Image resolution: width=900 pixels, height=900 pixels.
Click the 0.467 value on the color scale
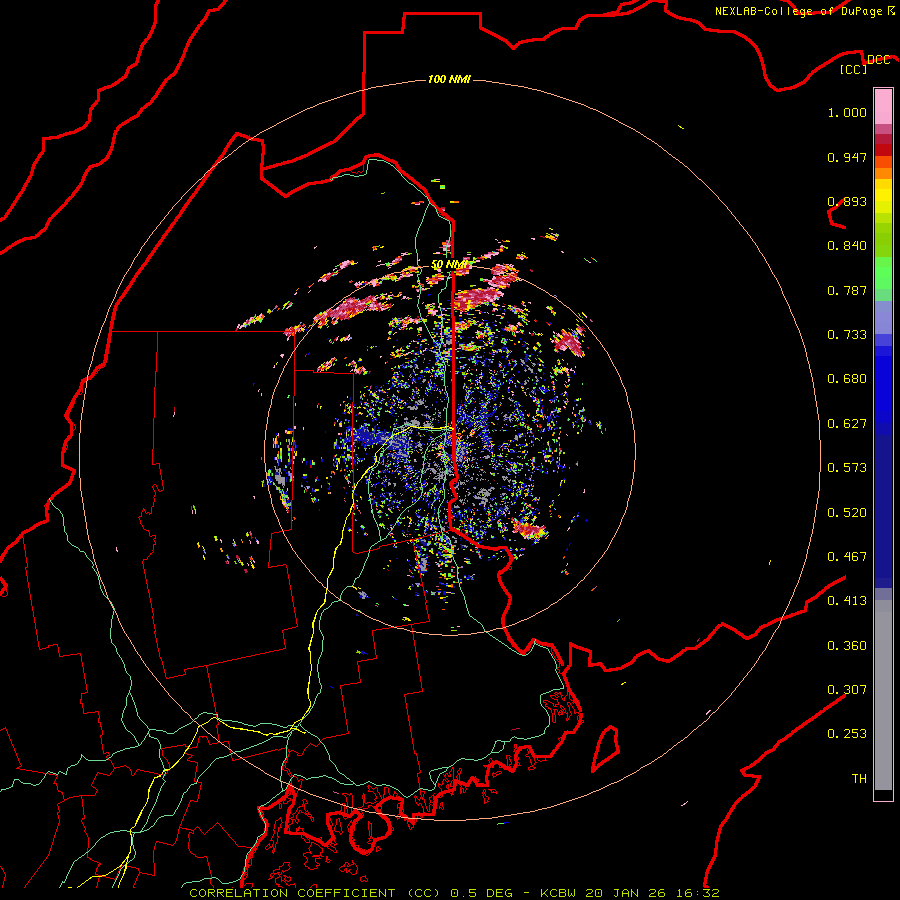click(847, 557)
